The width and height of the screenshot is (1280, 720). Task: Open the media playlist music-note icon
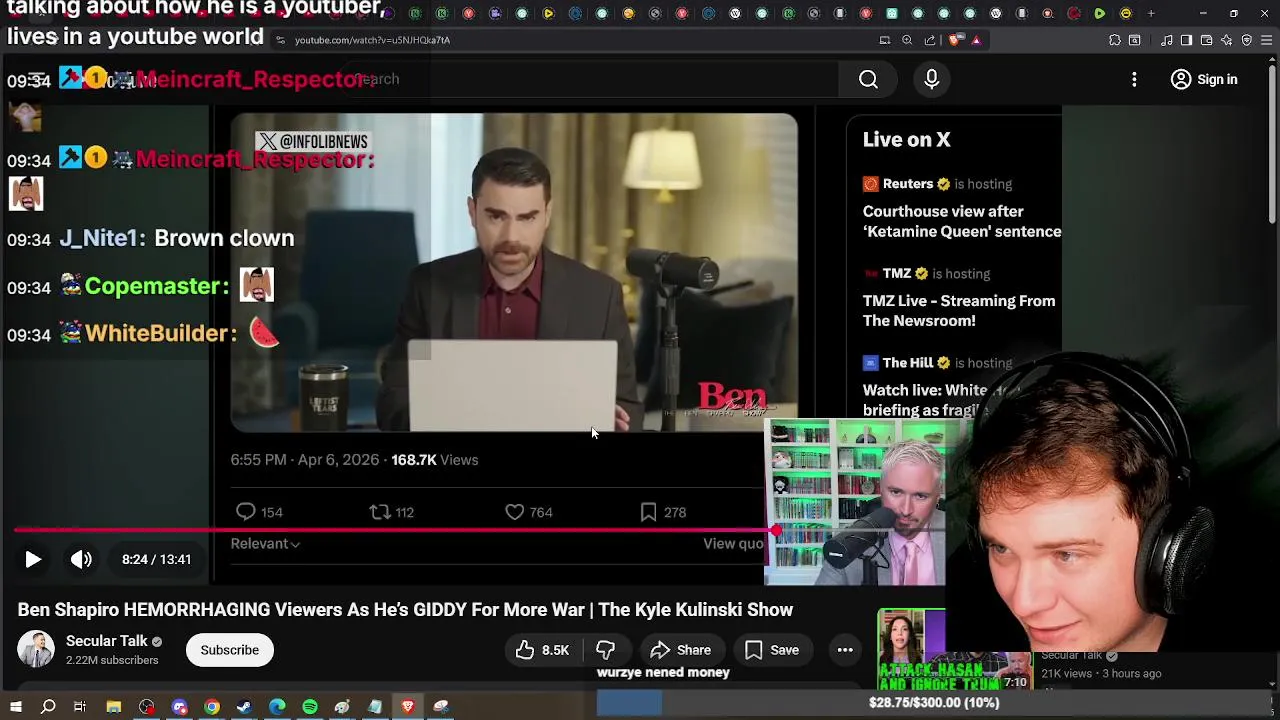pyautogui.click(x=1167, y=40)
